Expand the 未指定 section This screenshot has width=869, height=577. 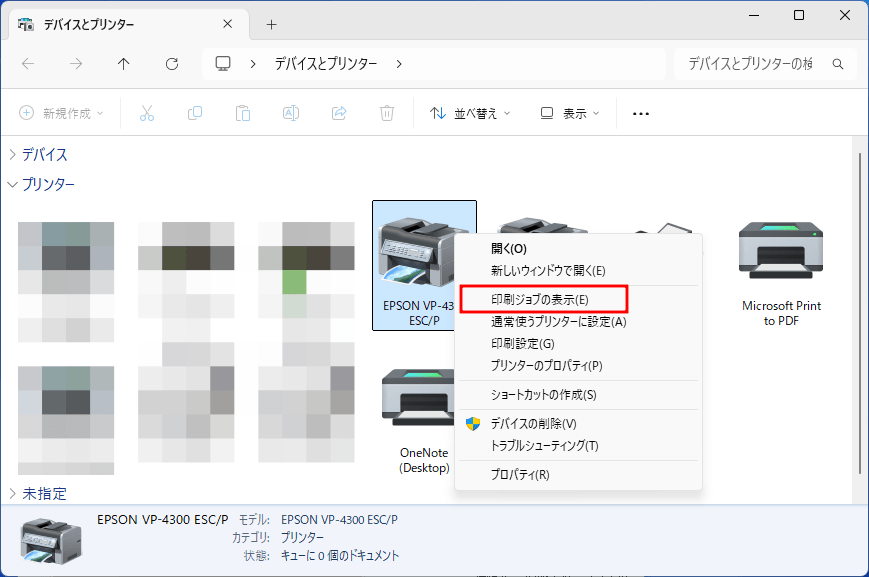(x=12, y=493)
